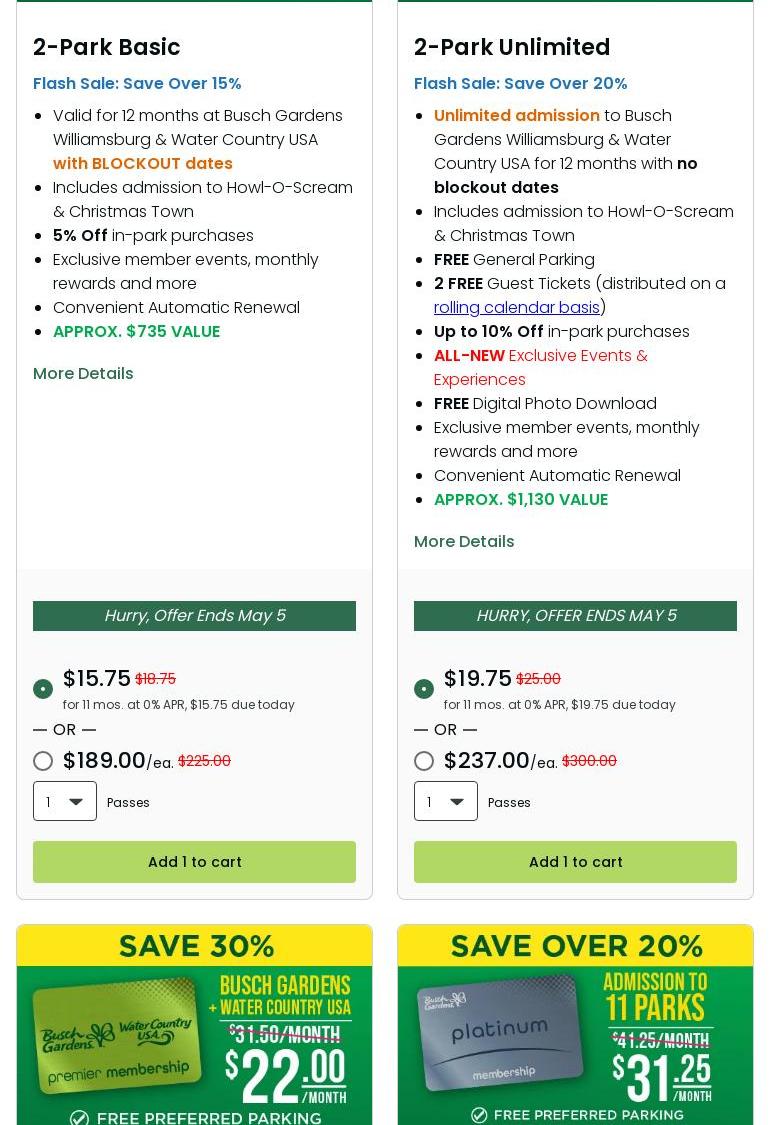
Task: Open the Save Over 20% platinum banner
Action: click(x=575, y=946)
